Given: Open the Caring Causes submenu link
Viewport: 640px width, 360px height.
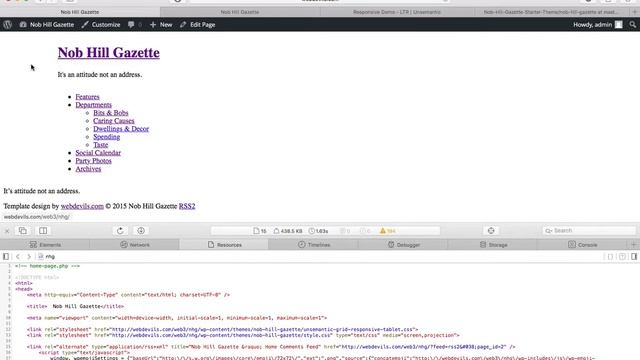Looking at the screenshot, I should tap(113, 121).
